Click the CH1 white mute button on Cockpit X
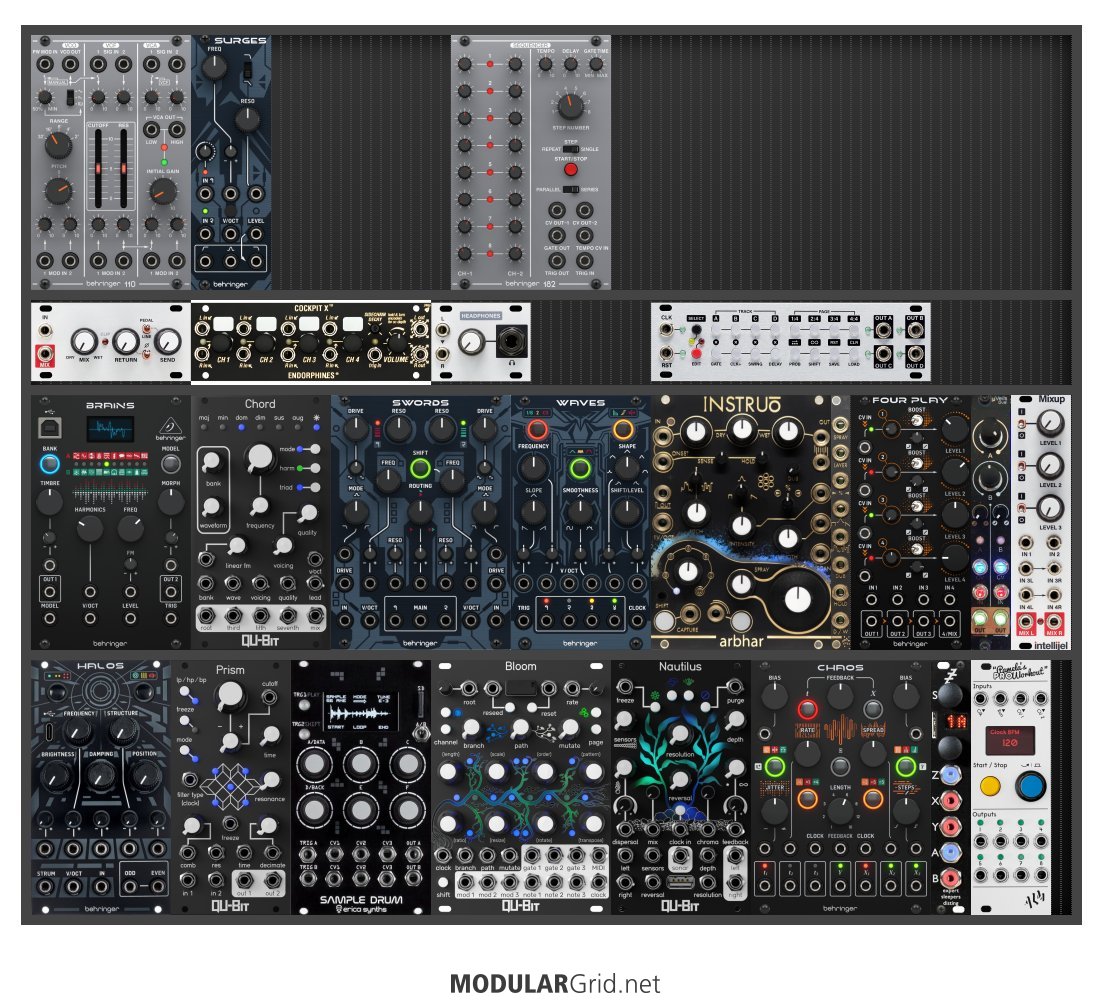 point(223,324)
